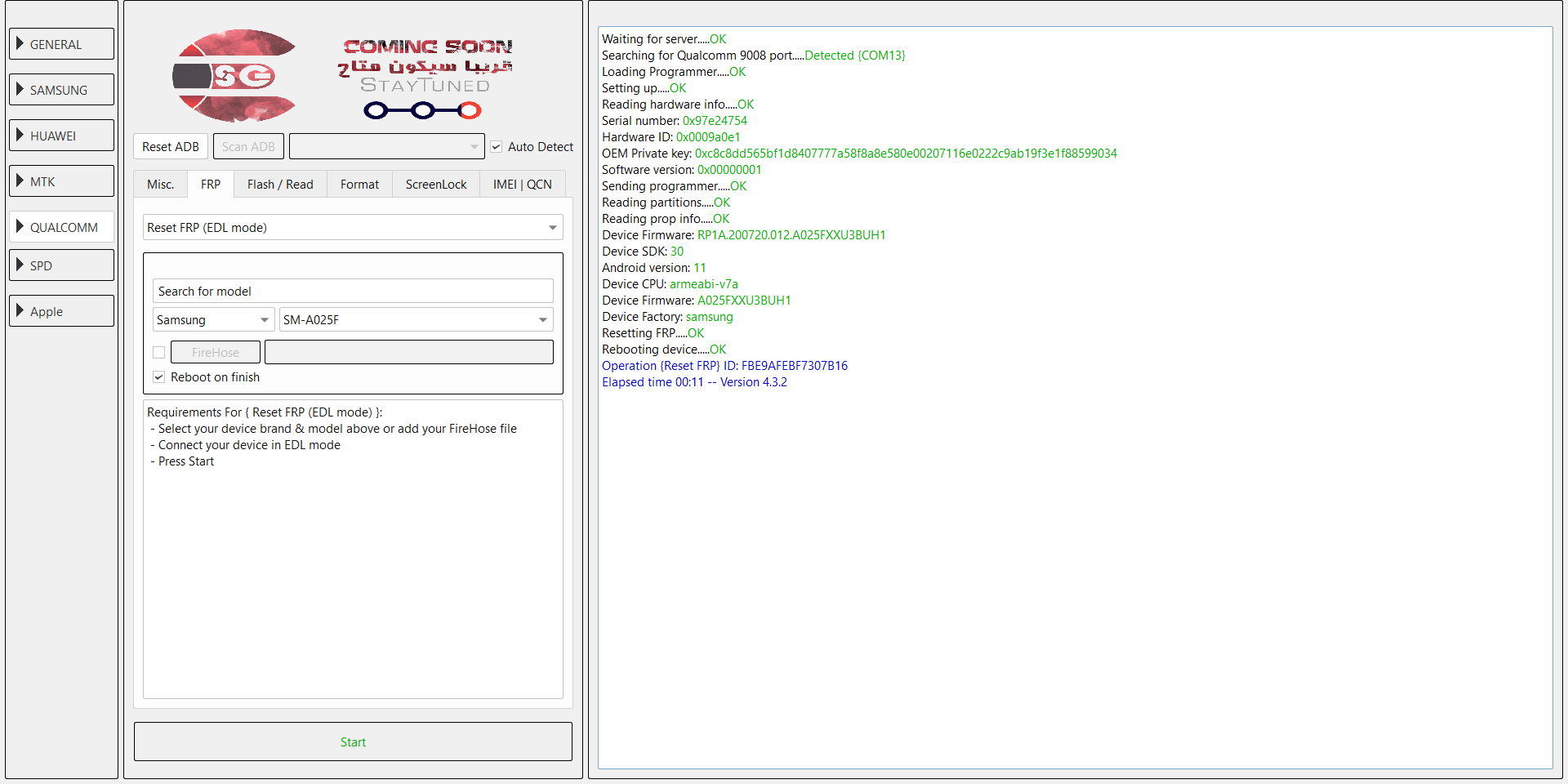This screenshot has height=784, width=1568.
Task: Switch to the Flash / Read tab
Action: coord(280,184)
